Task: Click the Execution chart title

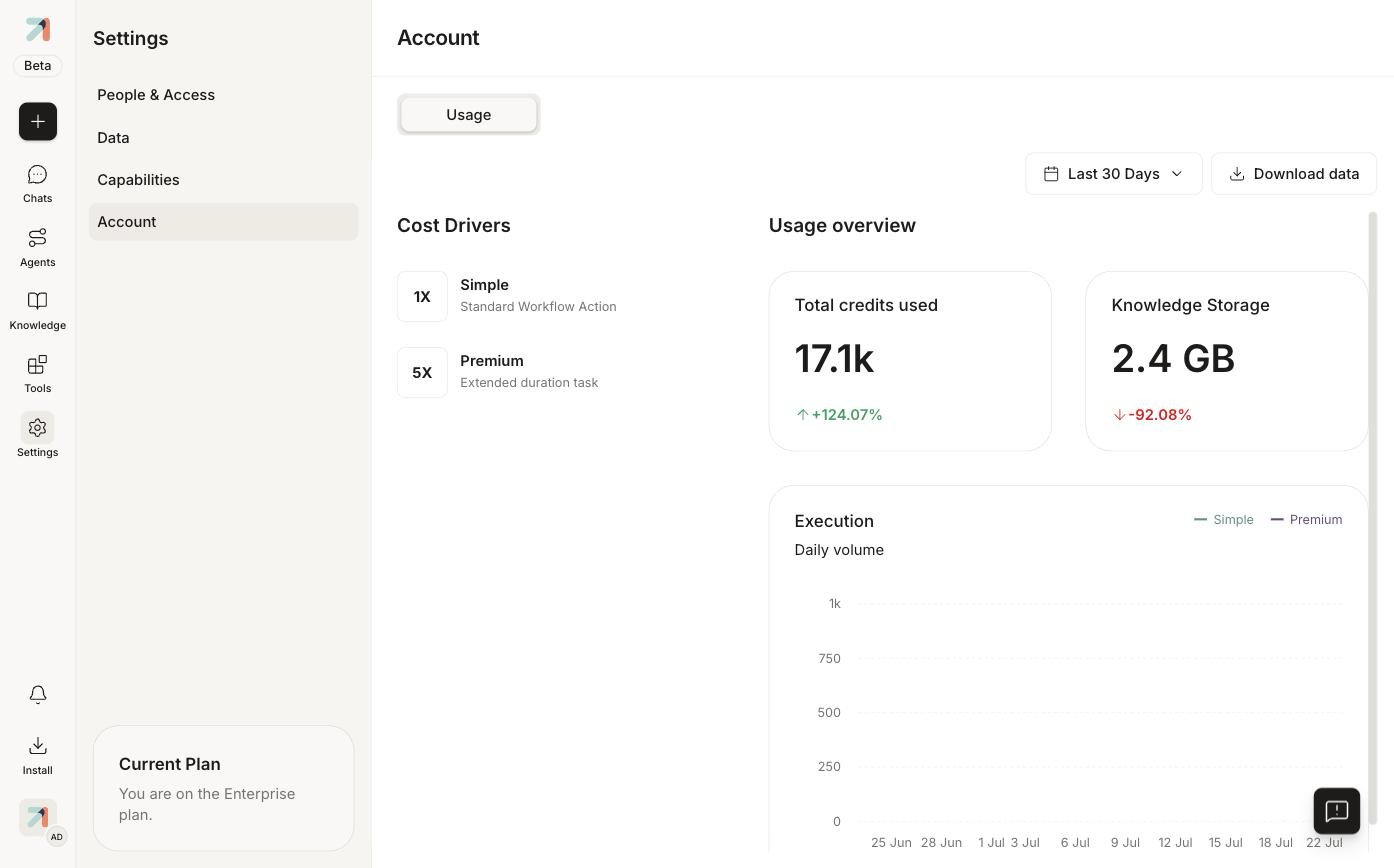Action: (834, 521)
